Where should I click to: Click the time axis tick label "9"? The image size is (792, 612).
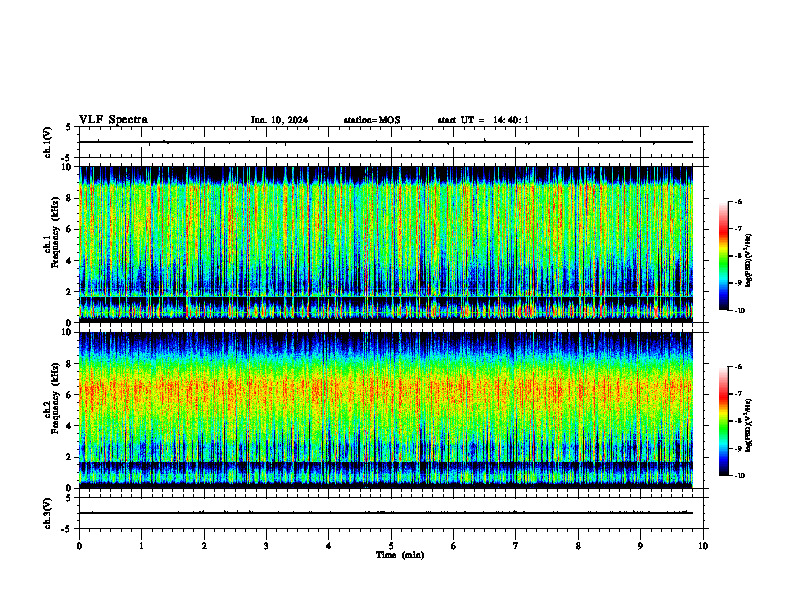(640, 546)
